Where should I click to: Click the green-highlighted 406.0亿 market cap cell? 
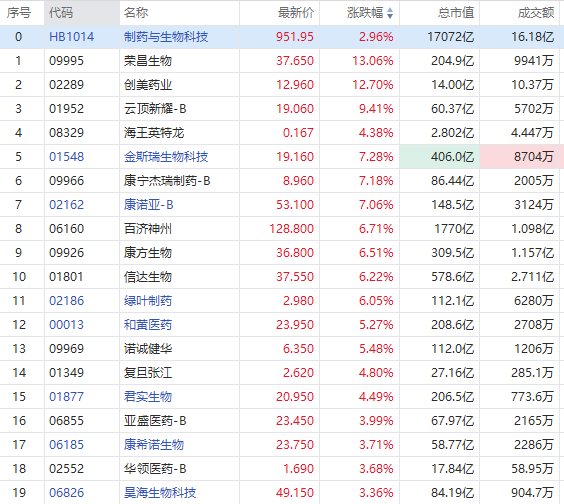pos(440,157)
